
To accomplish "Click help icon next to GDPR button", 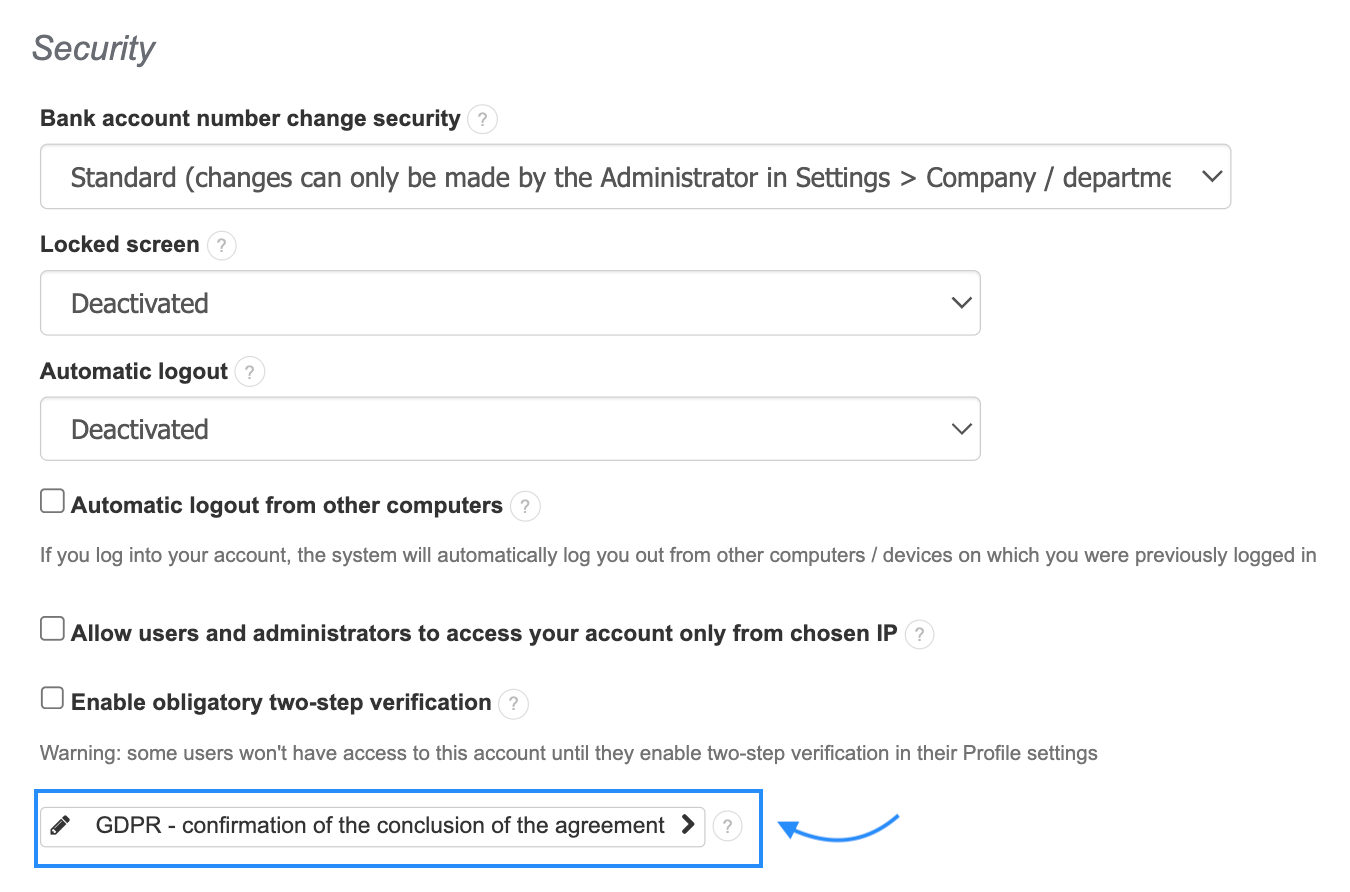I will pyautogui.click(x=728, y=827).
